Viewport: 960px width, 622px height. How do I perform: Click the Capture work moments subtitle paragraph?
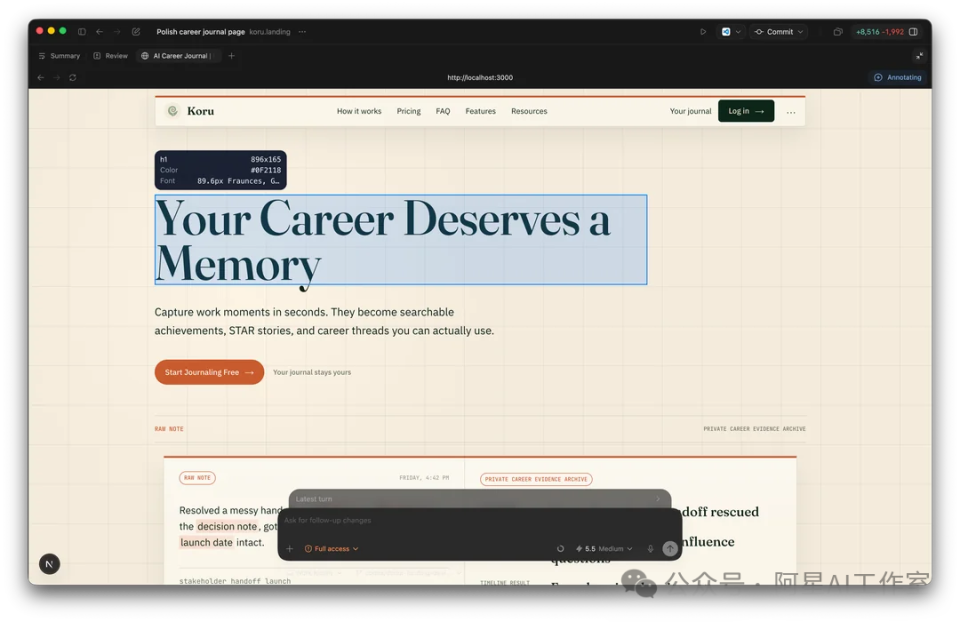point(324,321)
